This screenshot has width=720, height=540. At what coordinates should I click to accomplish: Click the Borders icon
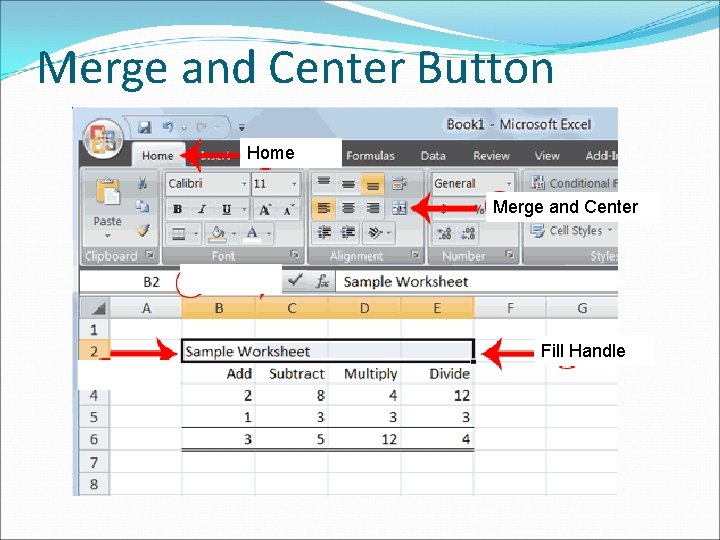179,234
